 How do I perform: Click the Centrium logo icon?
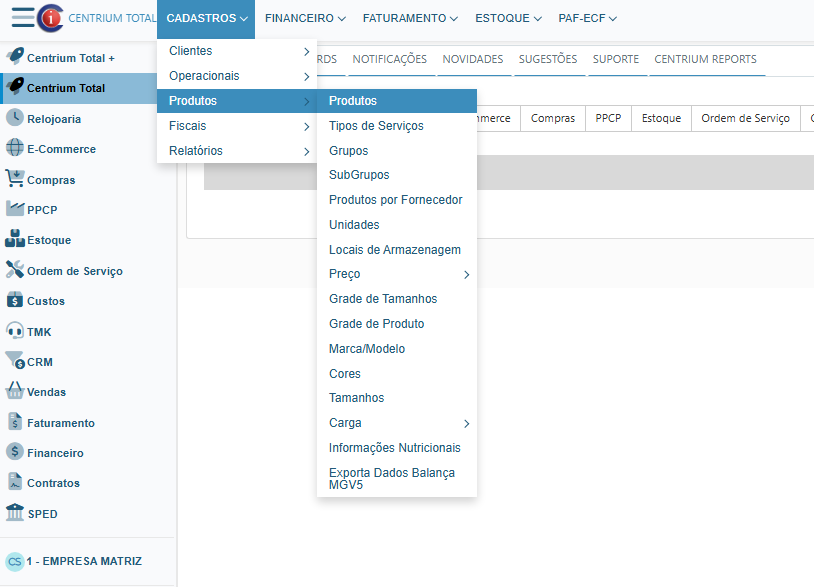pos(49,18)
